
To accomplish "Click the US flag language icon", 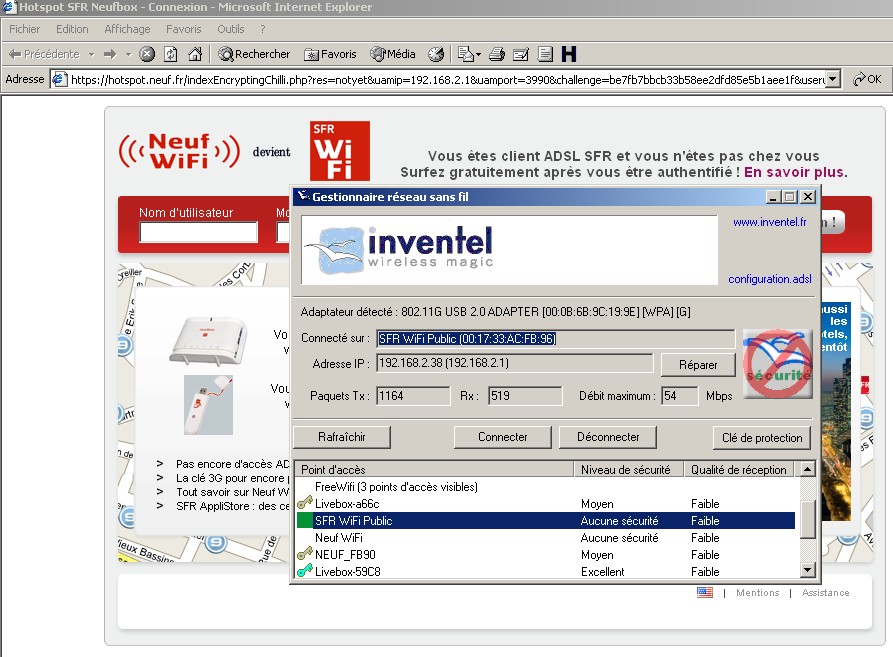I will click(x=705, y=592).
